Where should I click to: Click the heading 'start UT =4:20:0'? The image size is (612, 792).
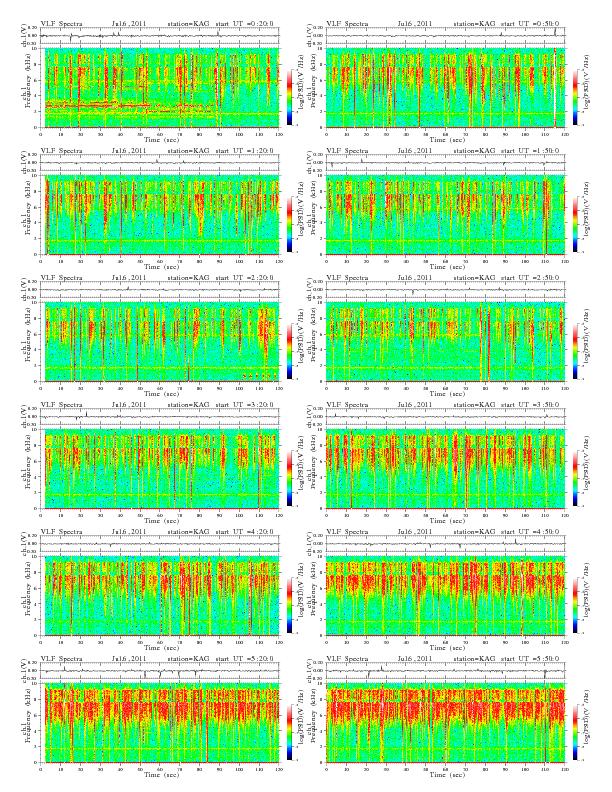(245, 531)
